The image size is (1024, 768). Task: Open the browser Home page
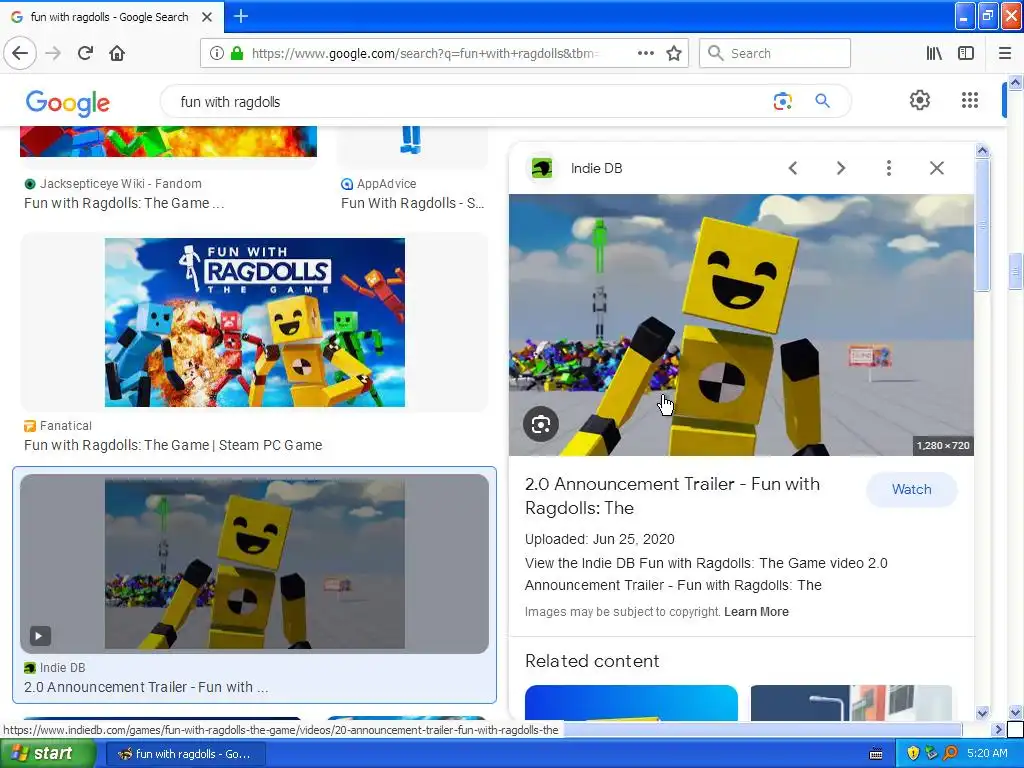(x=117, y=53)
